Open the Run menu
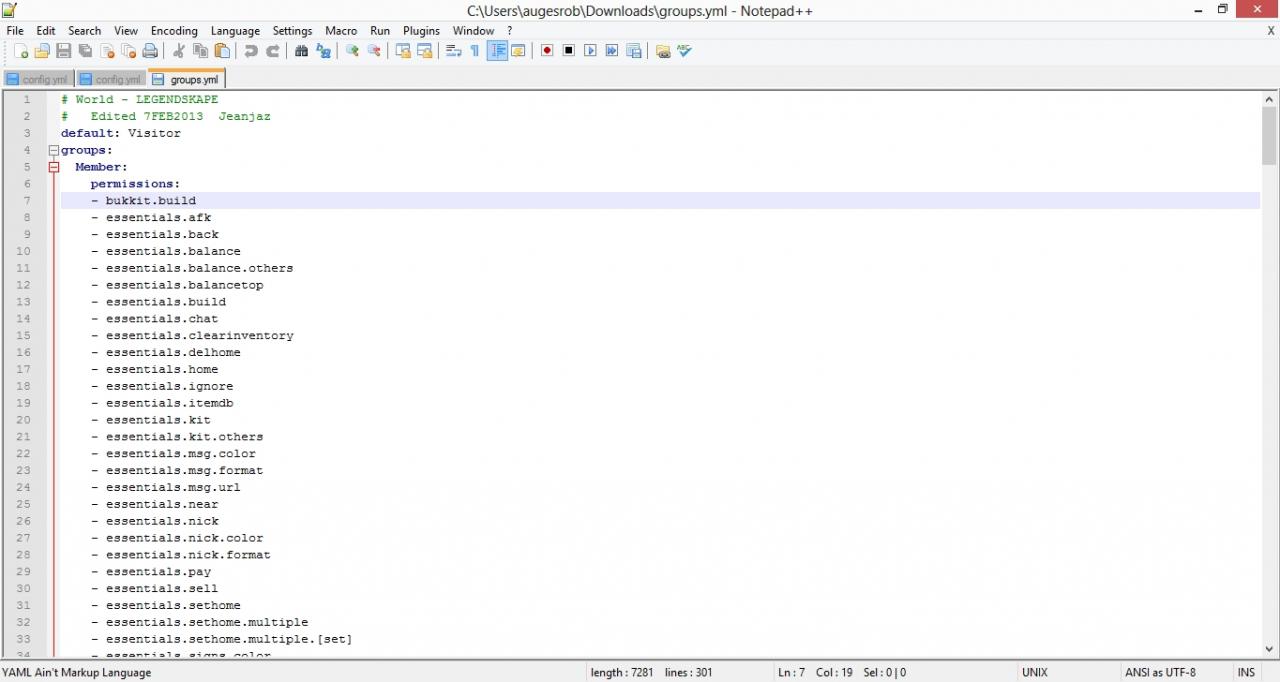The height and width of the screenshot is (682, 1280). coord(380,31)
